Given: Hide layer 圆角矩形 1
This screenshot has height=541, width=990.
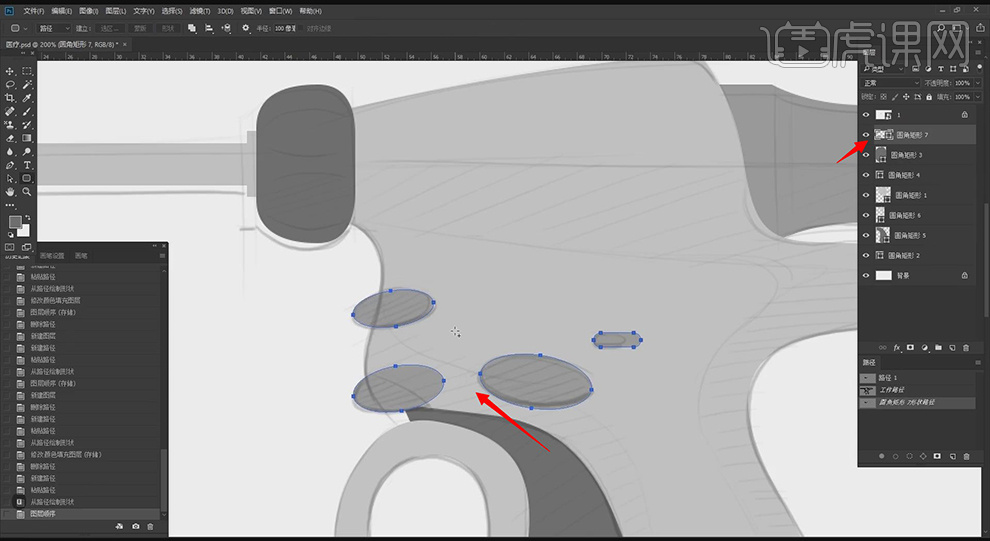Looking at the screenshot, I should tap(866, 195).
